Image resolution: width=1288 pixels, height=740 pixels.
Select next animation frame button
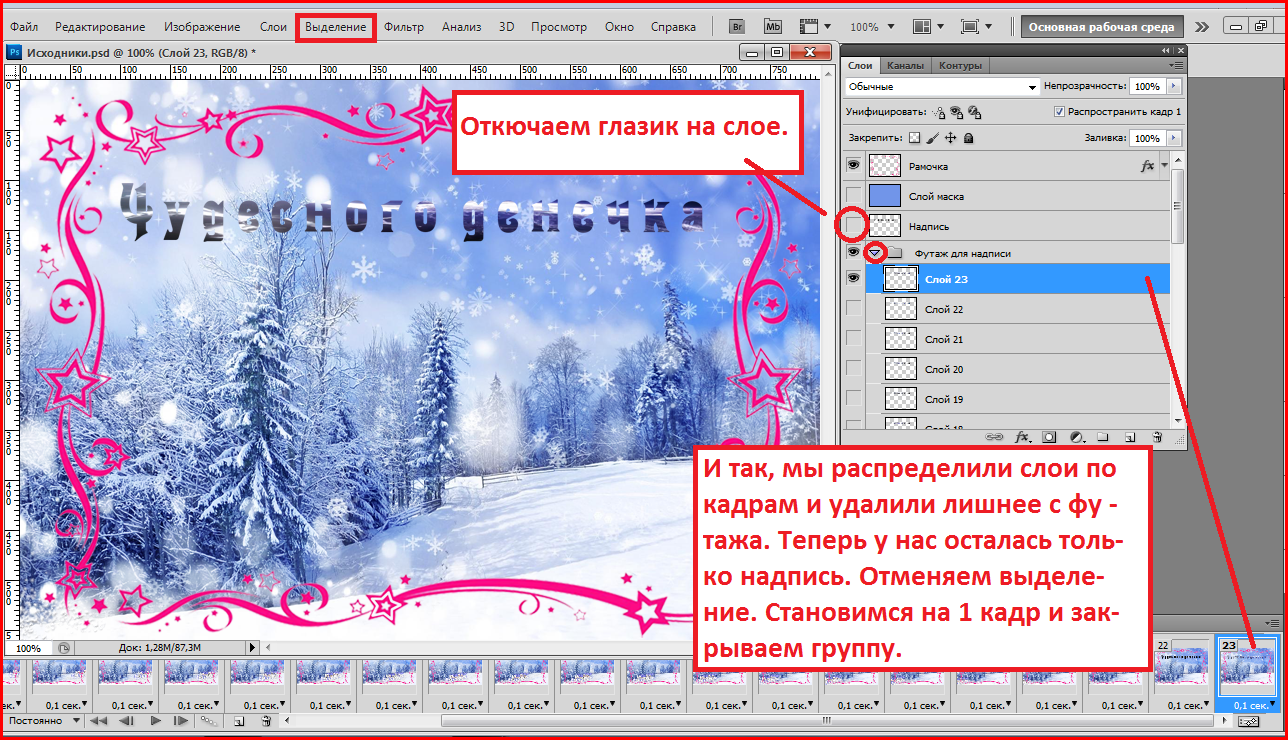pyautogui.click(x=181, y=720)
